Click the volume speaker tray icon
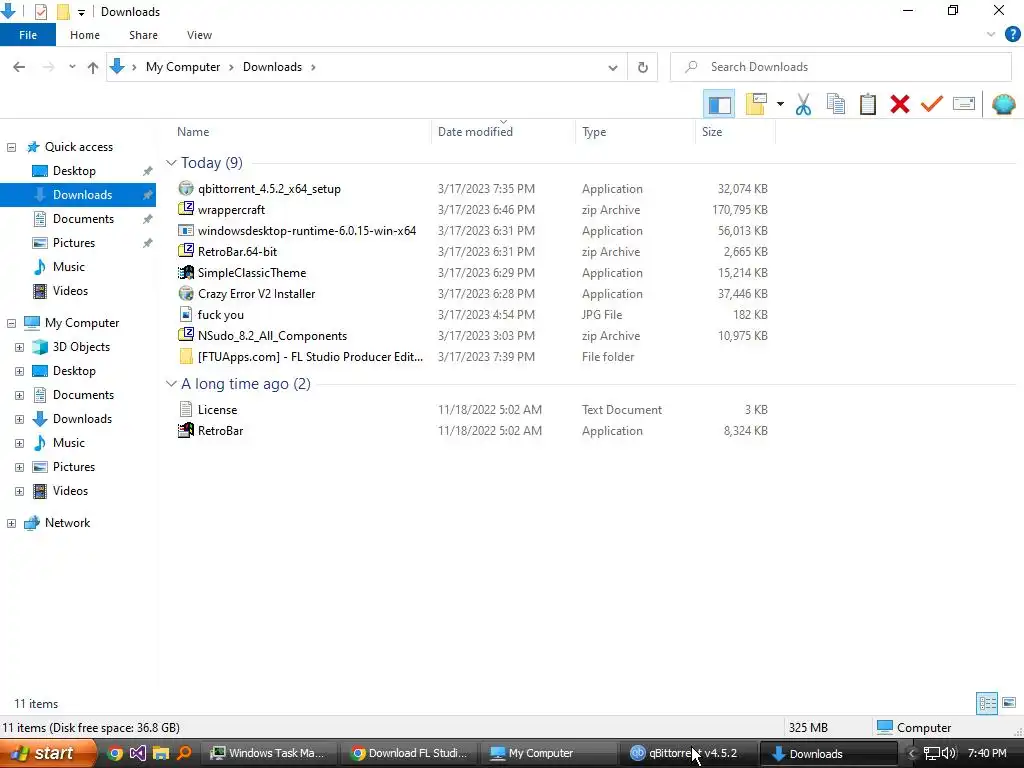Viewport: 1024px width, 768px height. tap(948, 753)
